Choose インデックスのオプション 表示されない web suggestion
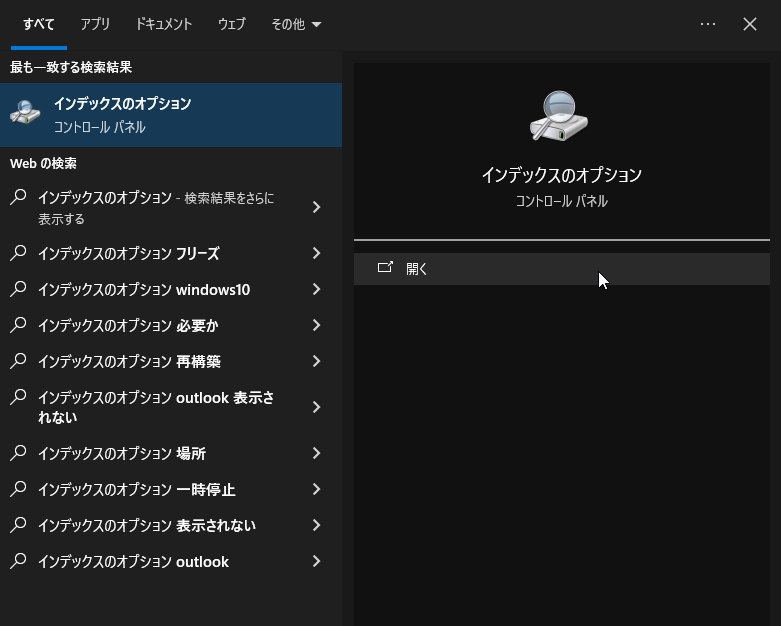This screenshot has height=626, width=781. (147, 526)
